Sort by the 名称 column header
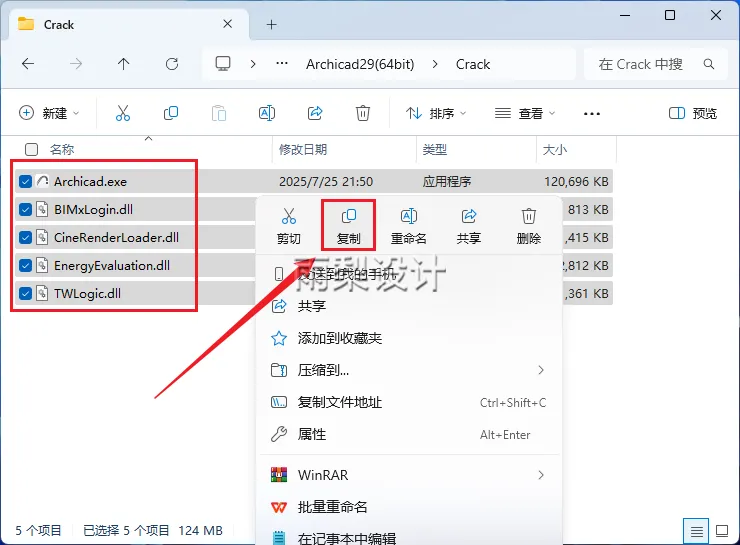The height and width of the screenshot is (545, 740). pos(62,150)
